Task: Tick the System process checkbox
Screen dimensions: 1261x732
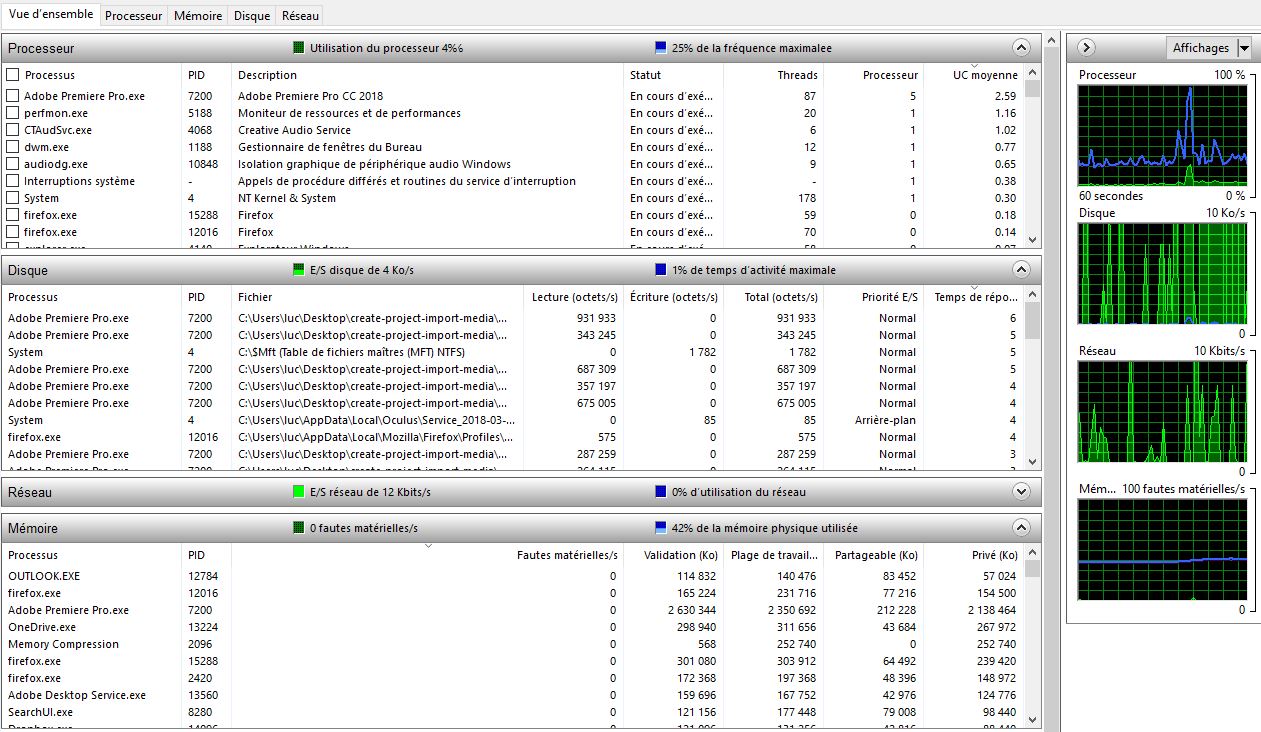Action: (13, 198)
